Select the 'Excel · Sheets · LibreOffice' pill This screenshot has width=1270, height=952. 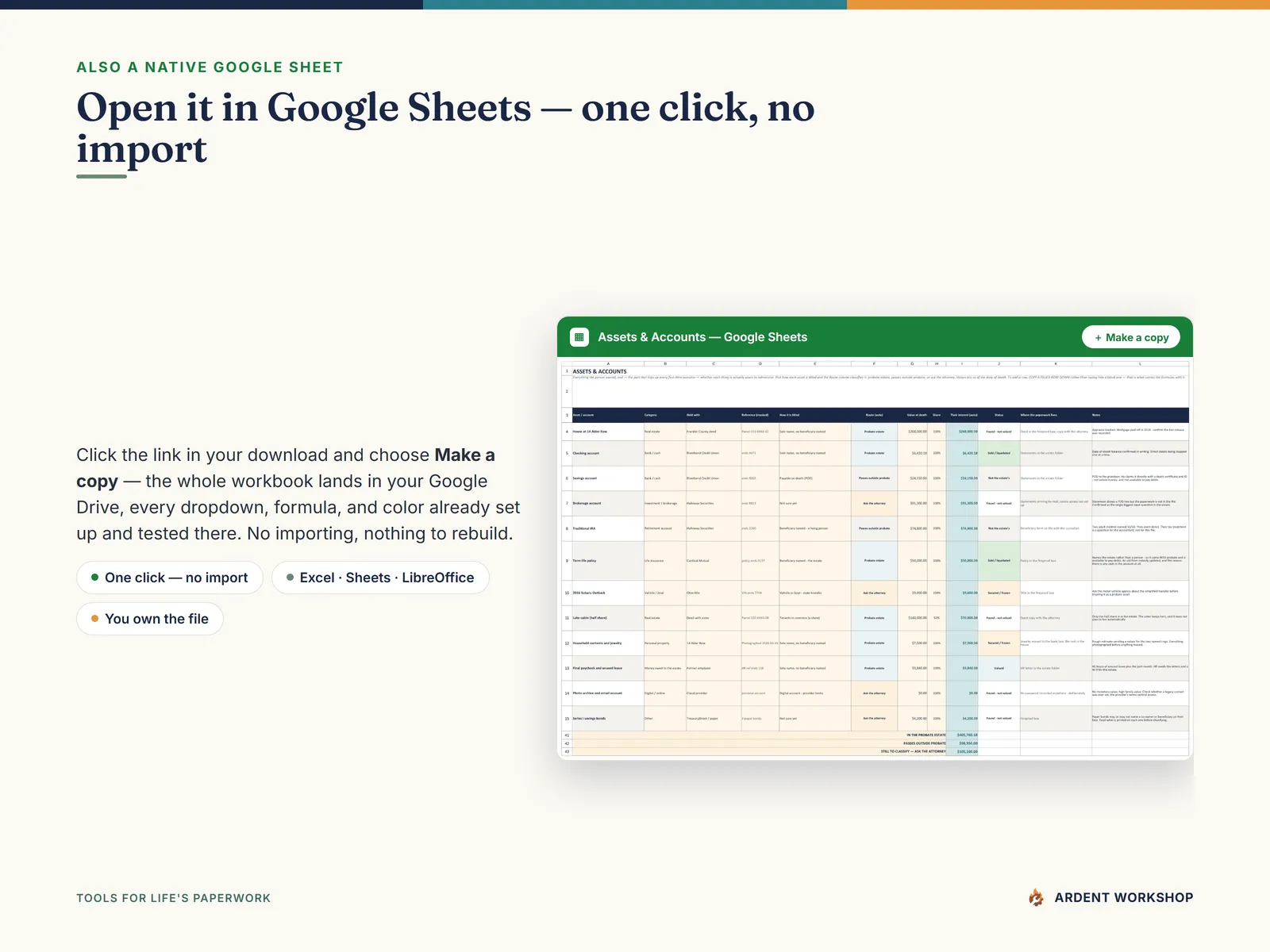[380, 578]
